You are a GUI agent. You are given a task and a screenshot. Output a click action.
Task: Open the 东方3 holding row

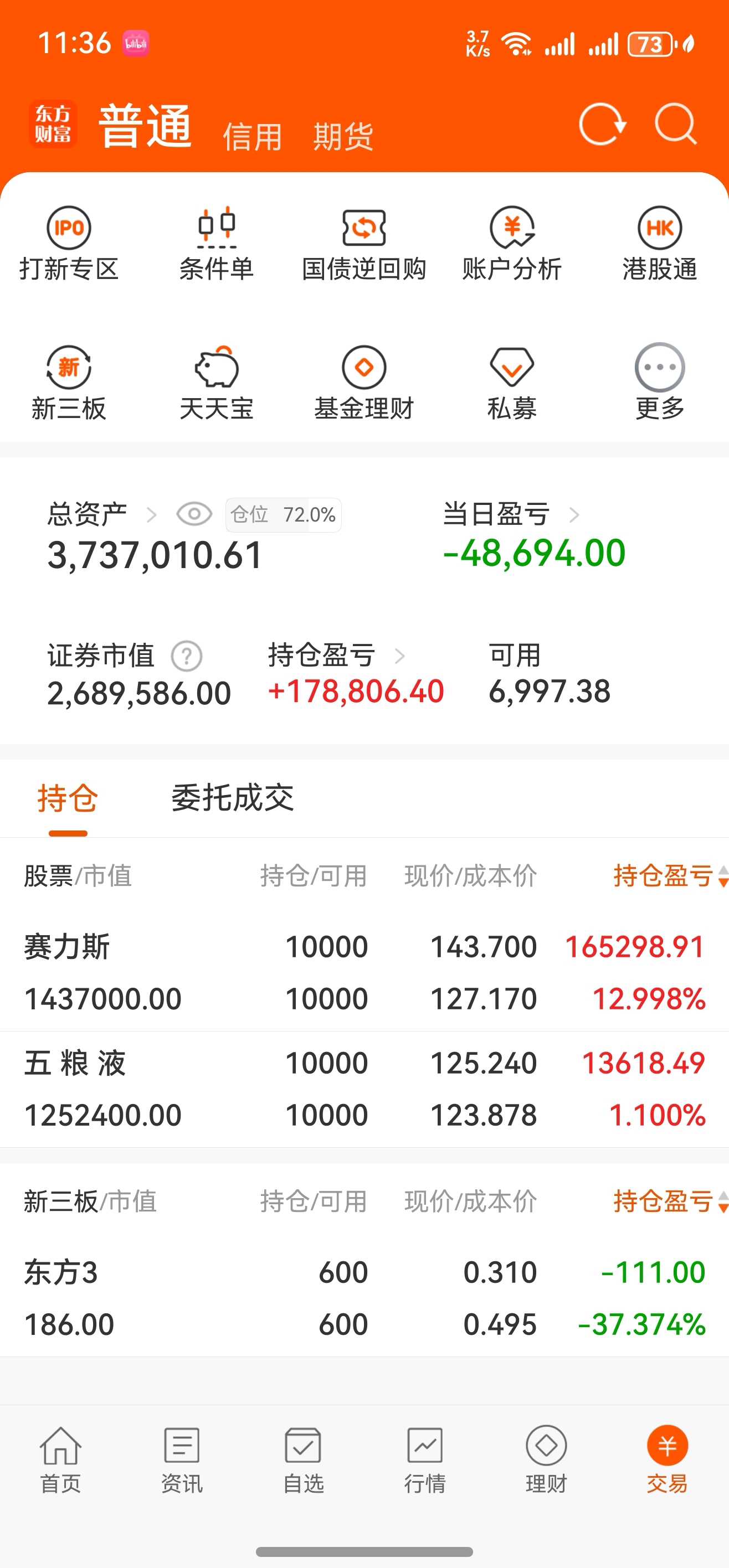364,1298
